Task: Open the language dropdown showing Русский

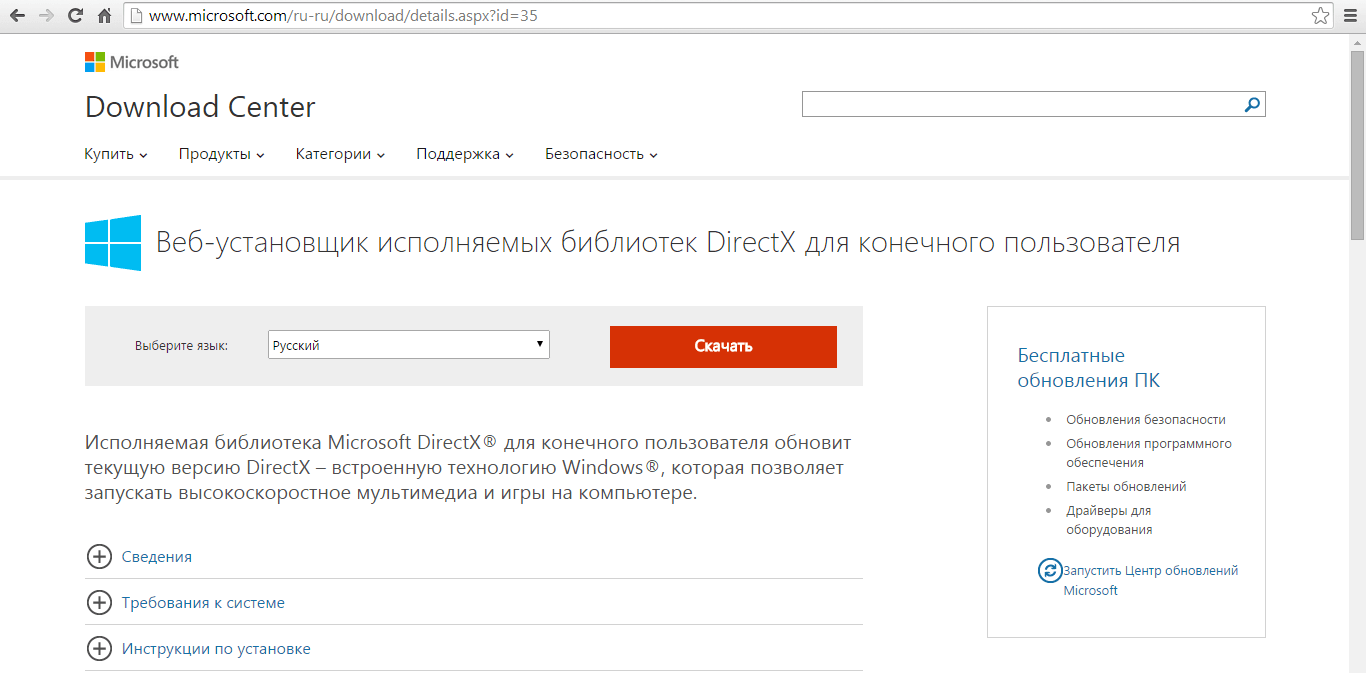Action: (x=409, y=345)
